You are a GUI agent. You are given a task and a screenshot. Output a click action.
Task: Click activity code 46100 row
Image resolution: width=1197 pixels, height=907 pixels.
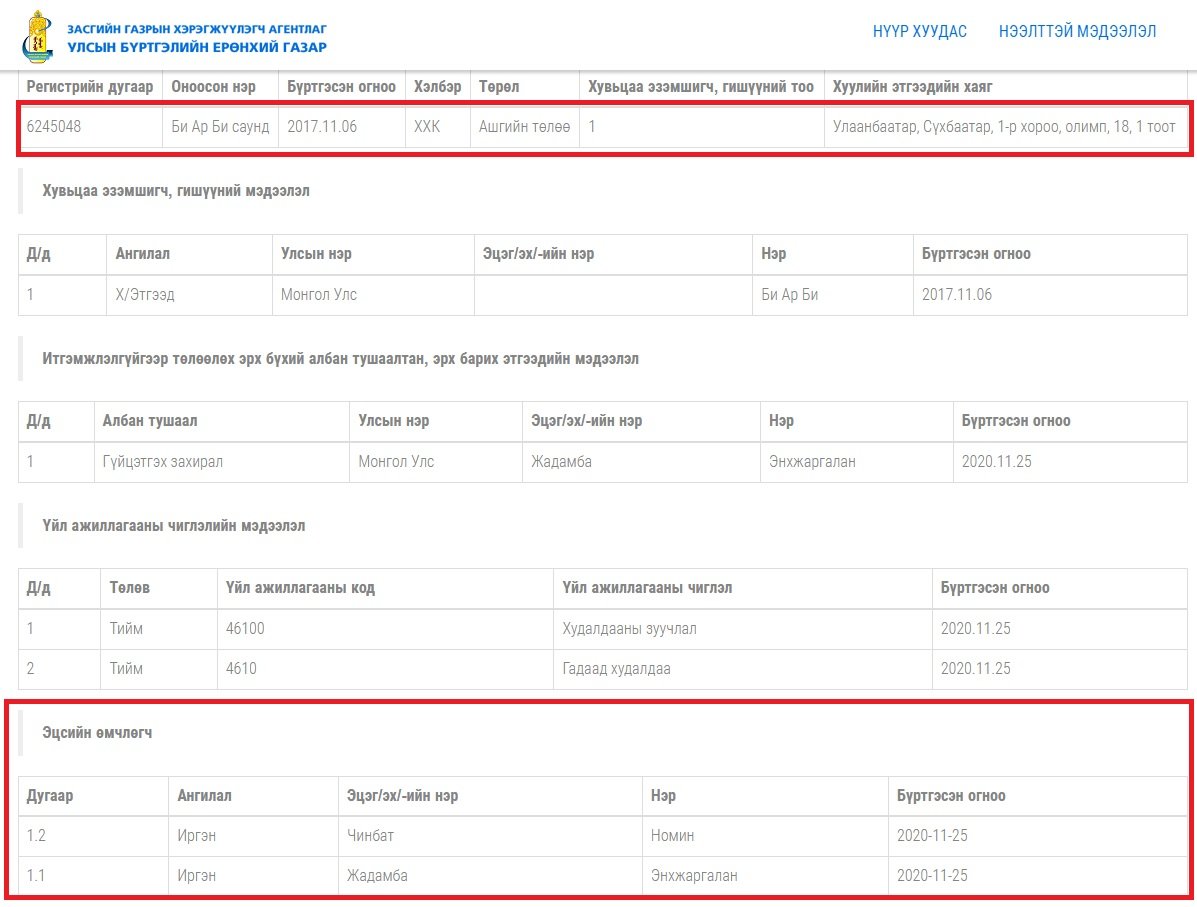(603, 629)
